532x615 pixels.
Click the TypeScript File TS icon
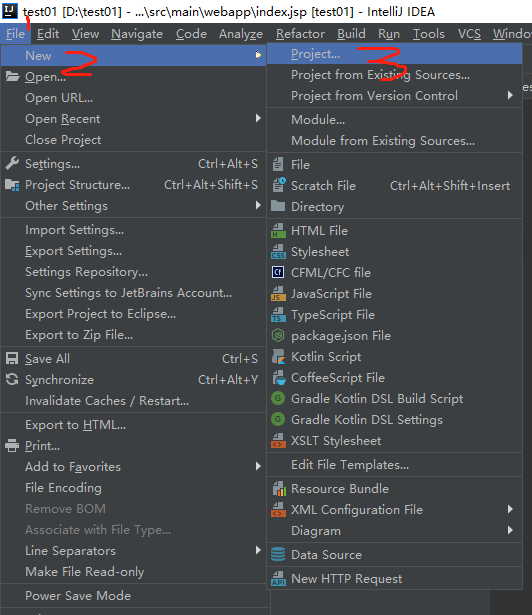tap(278, 315)
